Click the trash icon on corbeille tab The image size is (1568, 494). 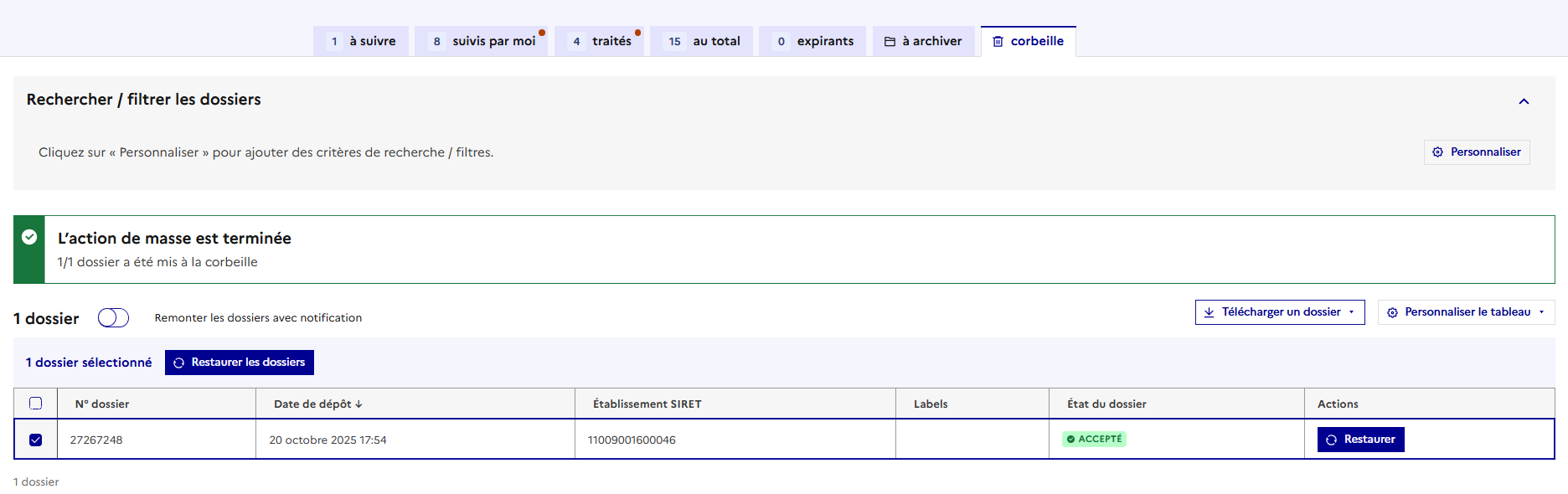[998, 42]
